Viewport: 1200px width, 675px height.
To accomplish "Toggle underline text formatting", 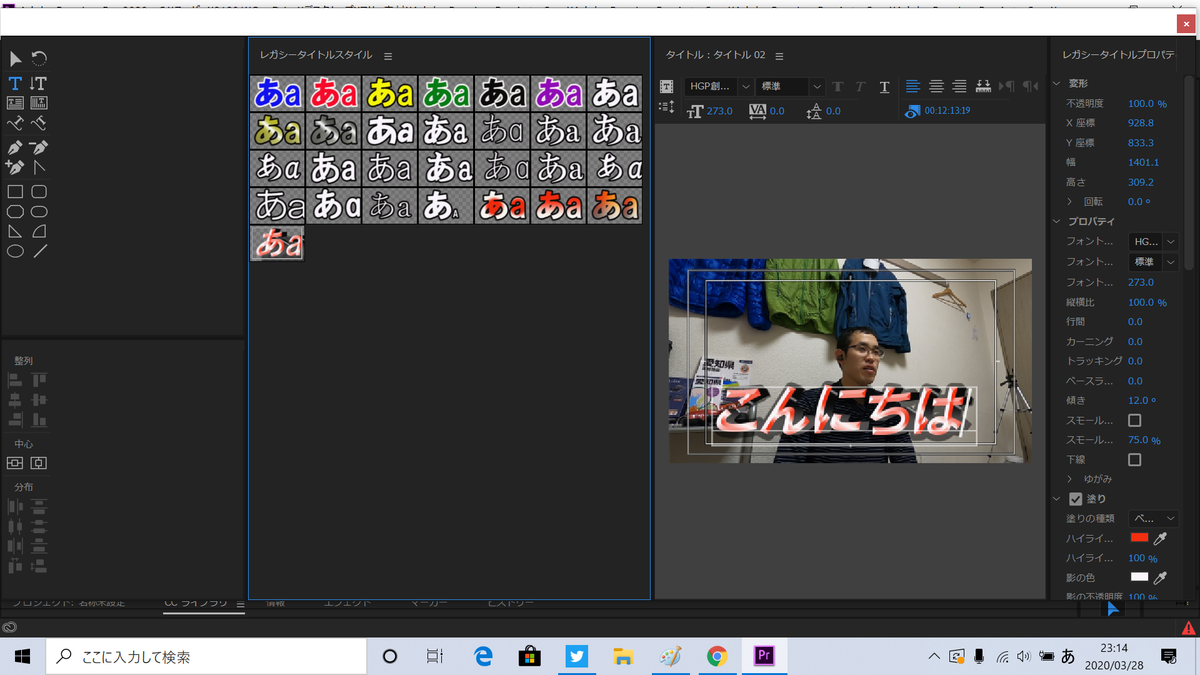I will pyautogui.click(x=884, y=87).
